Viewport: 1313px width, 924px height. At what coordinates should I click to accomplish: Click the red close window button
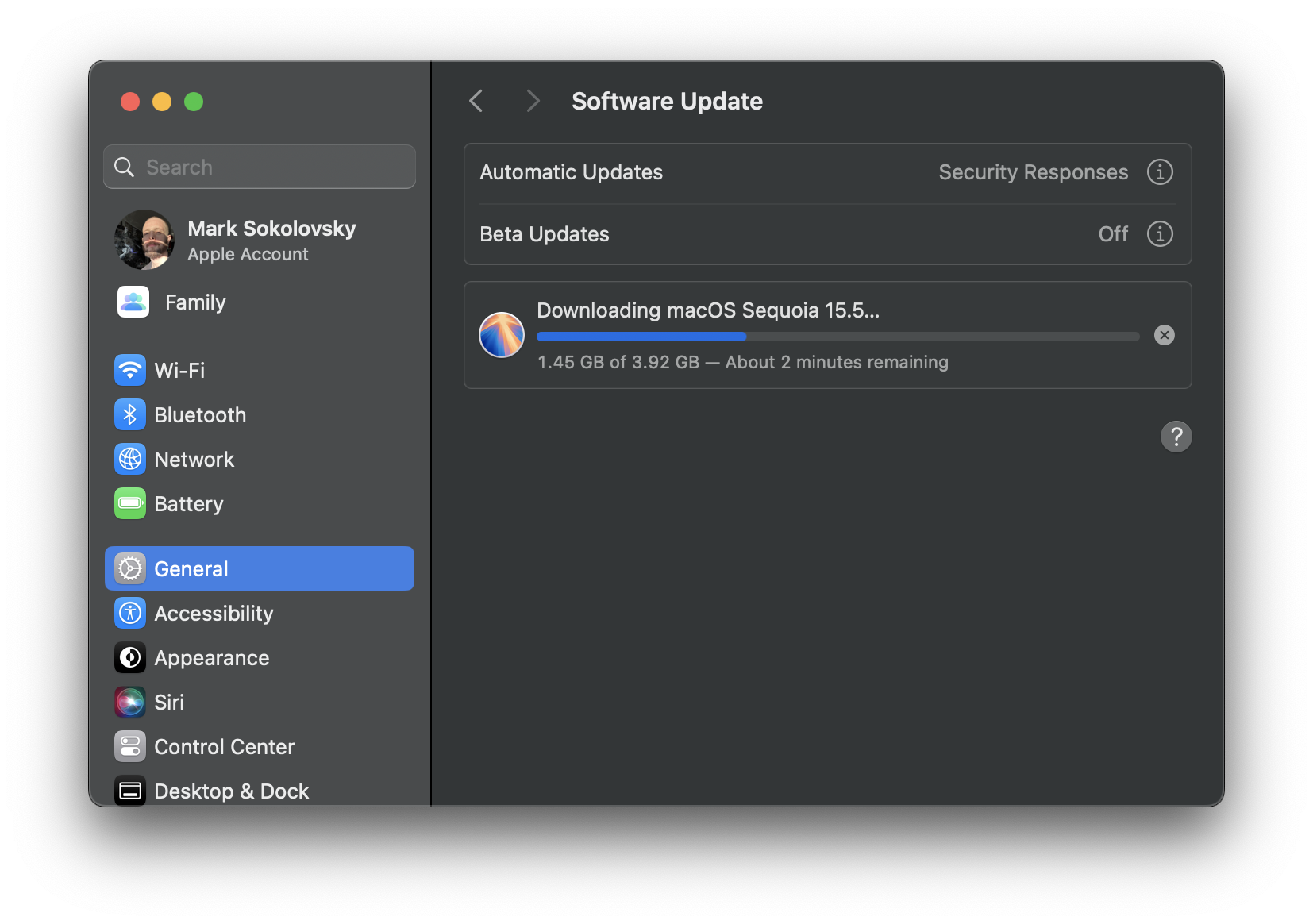(130, 102)
